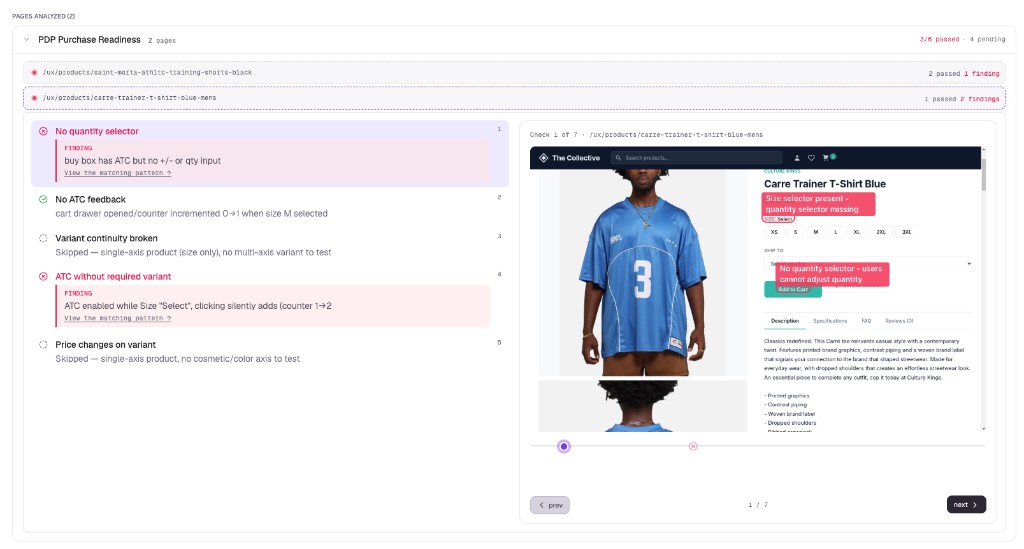Switch to the Reviews tab
1024x549 pixels.
899,321
